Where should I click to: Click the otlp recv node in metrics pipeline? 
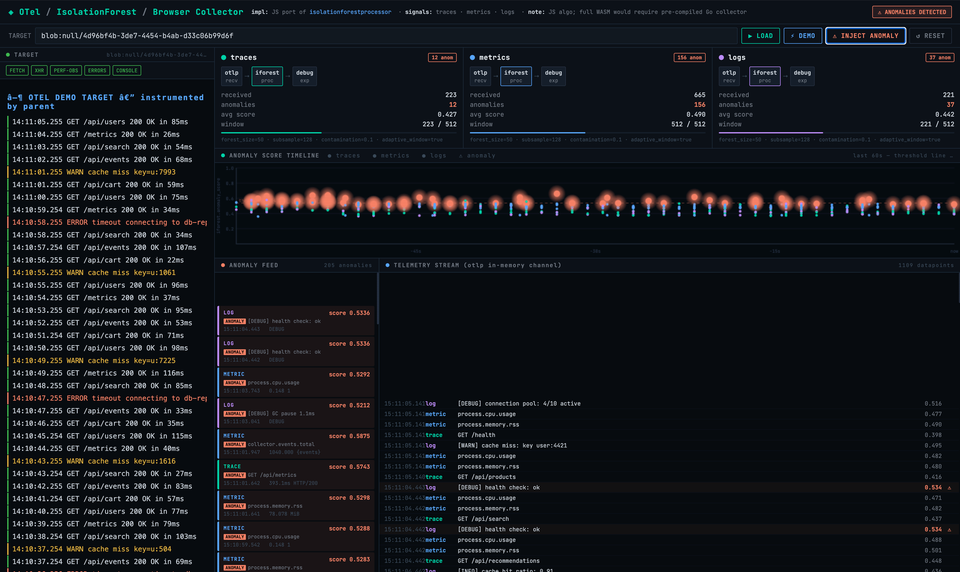point(480,76)
